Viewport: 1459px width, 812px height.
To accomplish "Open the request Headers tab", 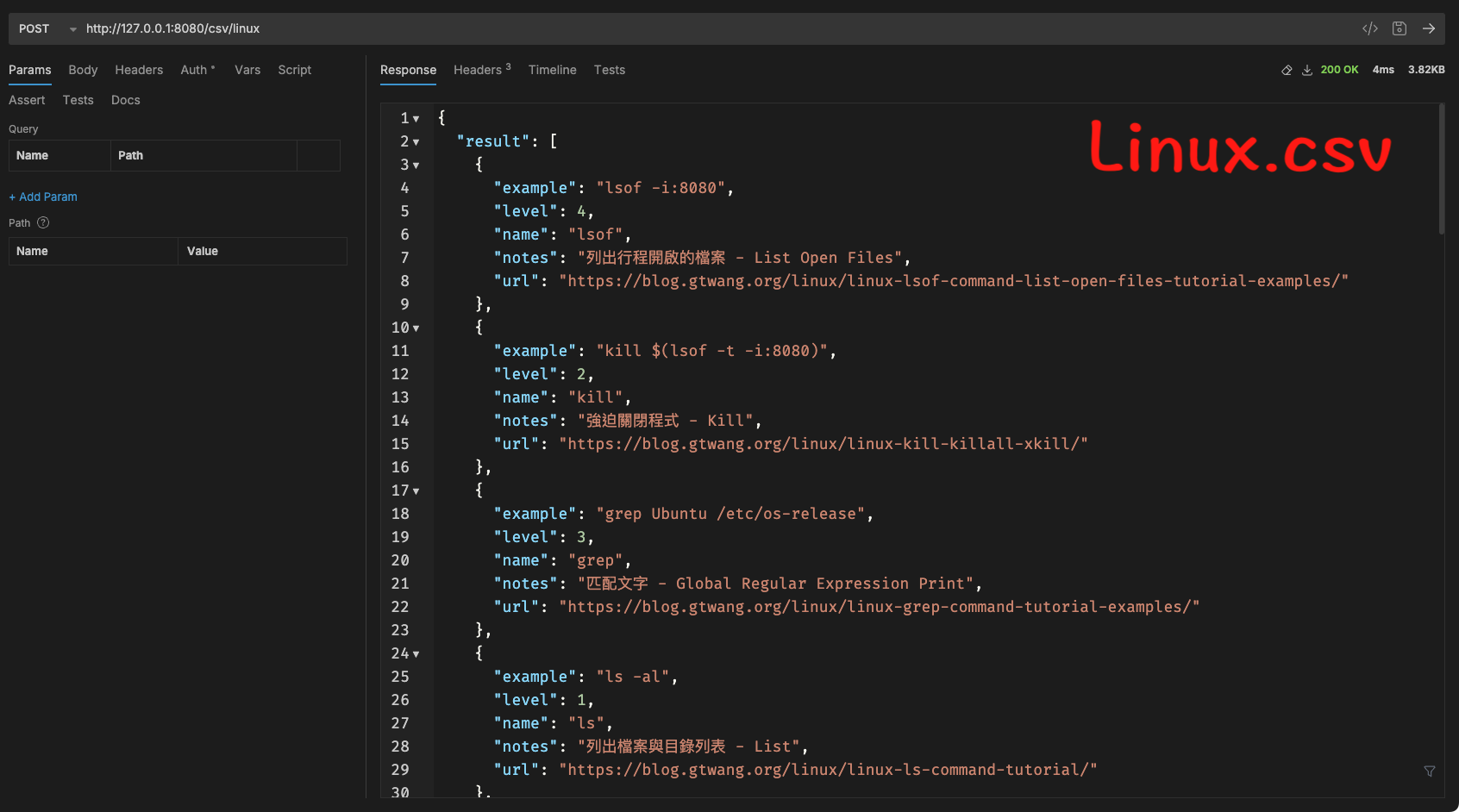I will (139, 70).
